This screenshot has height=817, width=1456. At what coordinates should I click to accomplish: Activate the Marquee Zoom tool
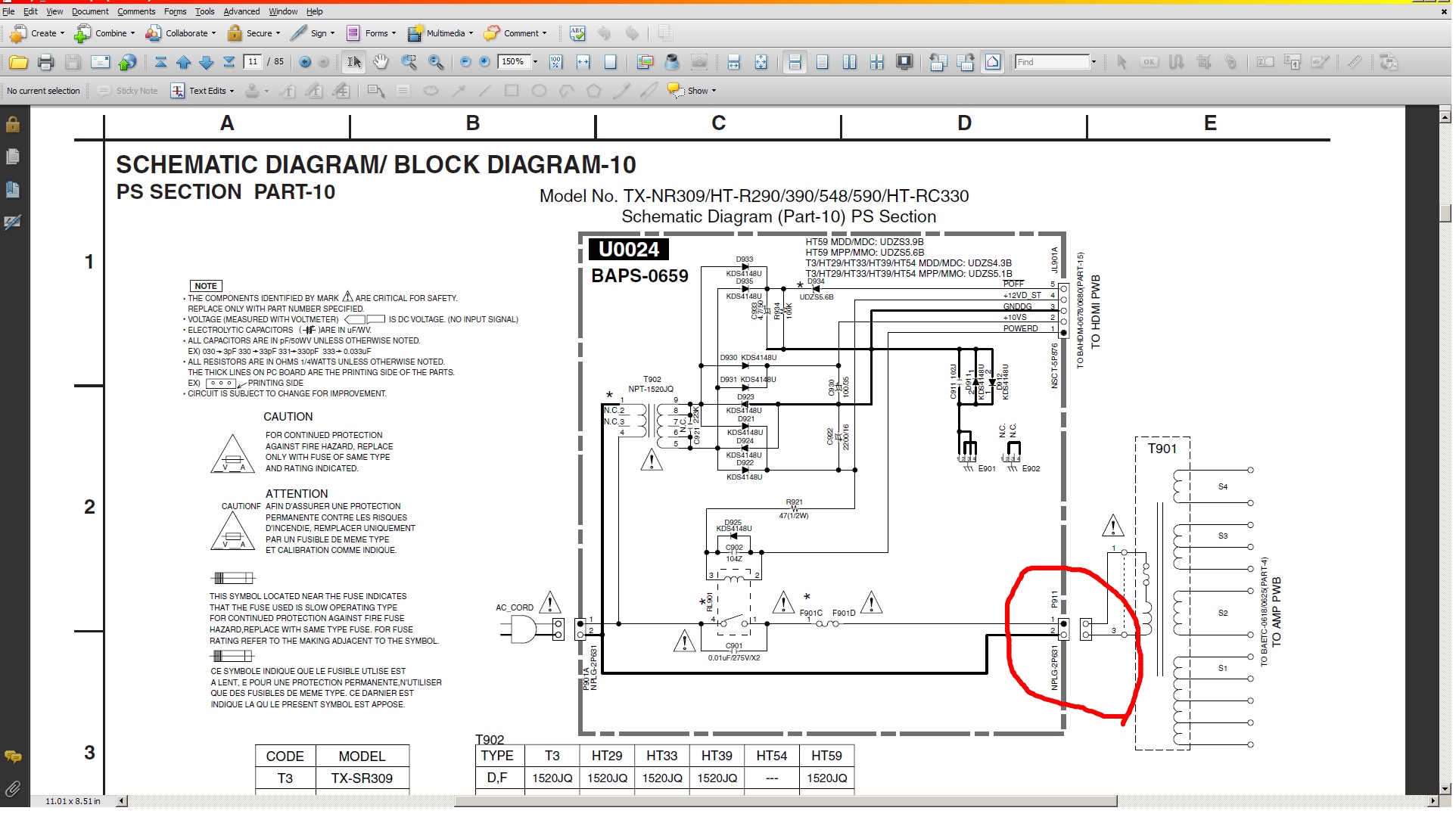point(409,62)
